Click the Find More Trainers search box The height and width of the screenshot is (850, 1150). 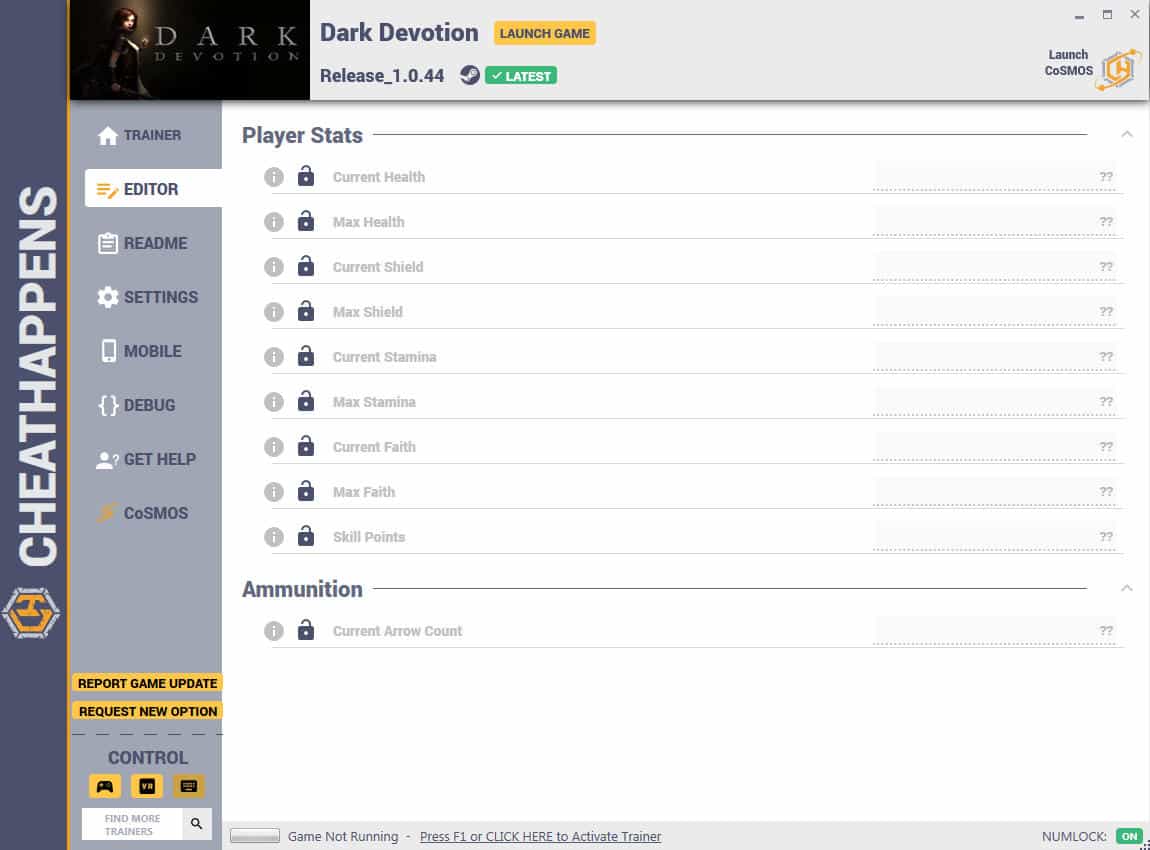click(x=132, y=824)
